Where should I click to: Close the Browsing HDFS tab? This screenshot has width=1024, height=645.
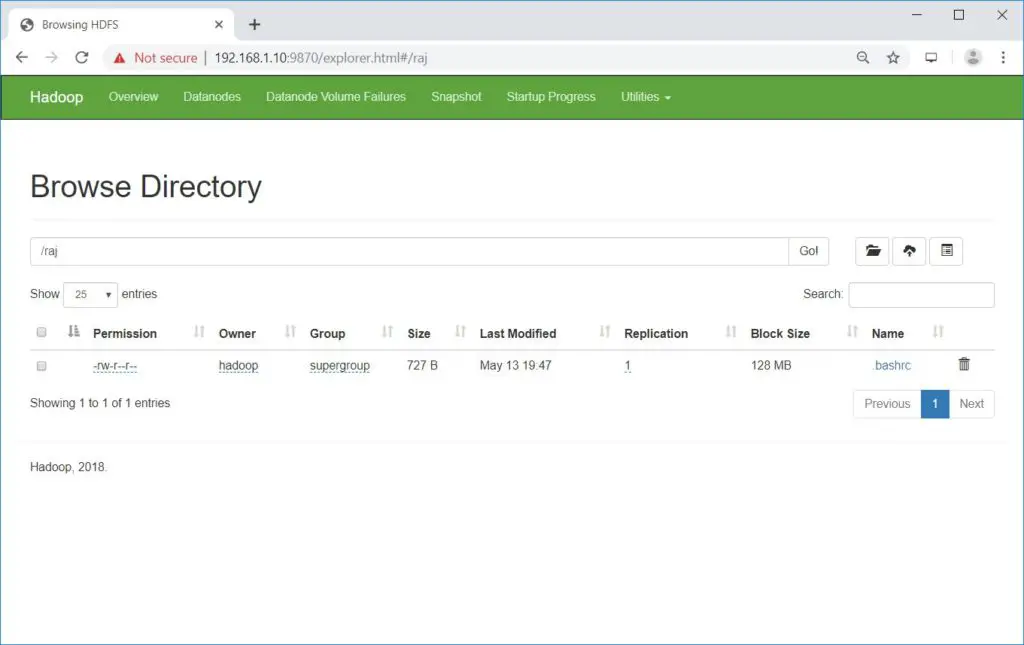pos(219,25)
